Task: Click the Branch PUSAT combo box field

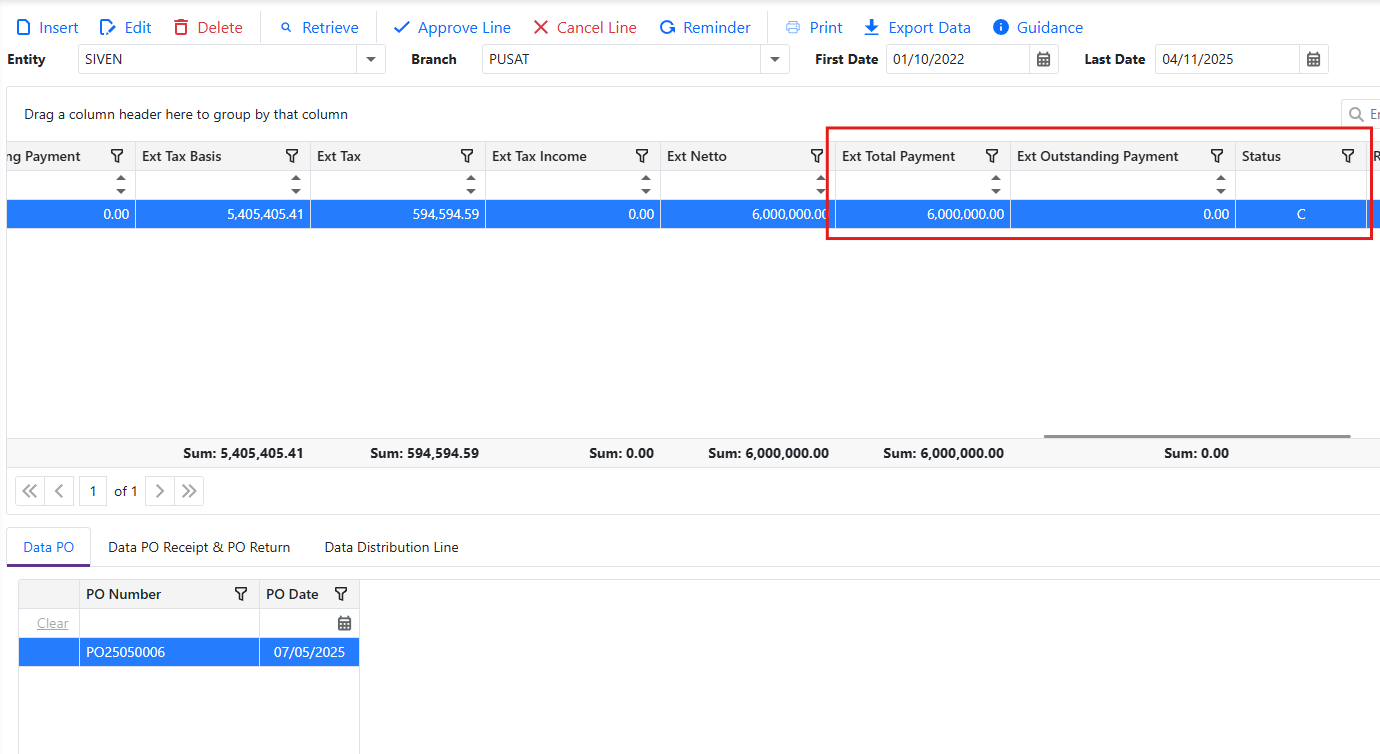Action: click(622, 59)
